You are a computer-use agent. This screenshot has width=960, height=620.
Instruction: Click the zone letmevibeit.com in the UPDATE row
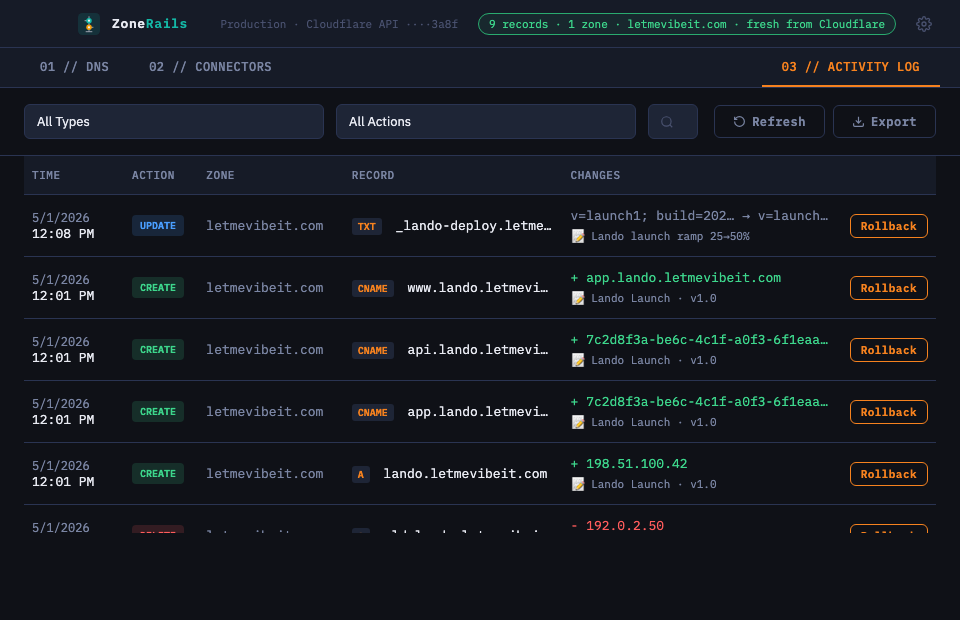[264, 226]
